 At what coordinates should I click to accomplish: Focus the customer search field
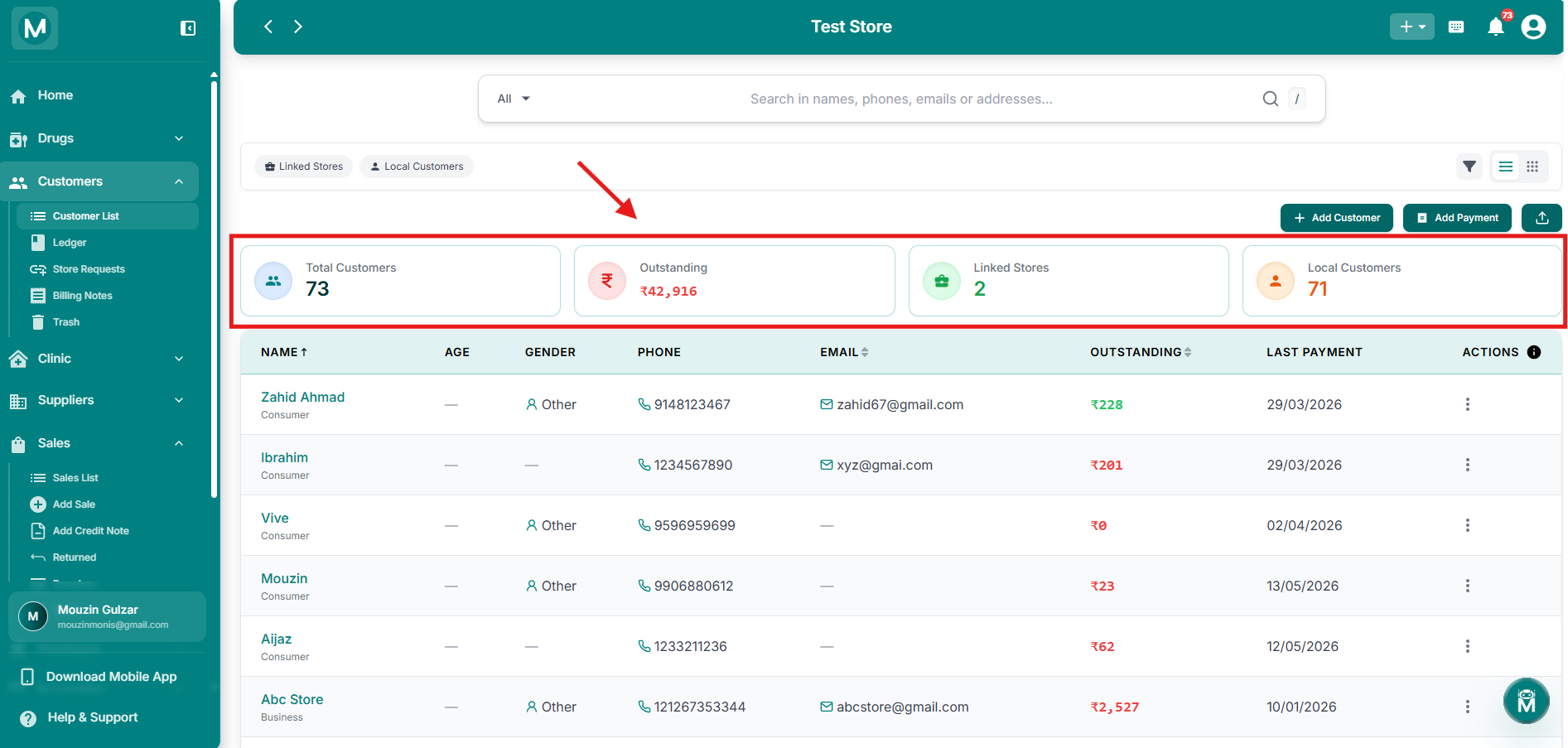click(901, 99)
